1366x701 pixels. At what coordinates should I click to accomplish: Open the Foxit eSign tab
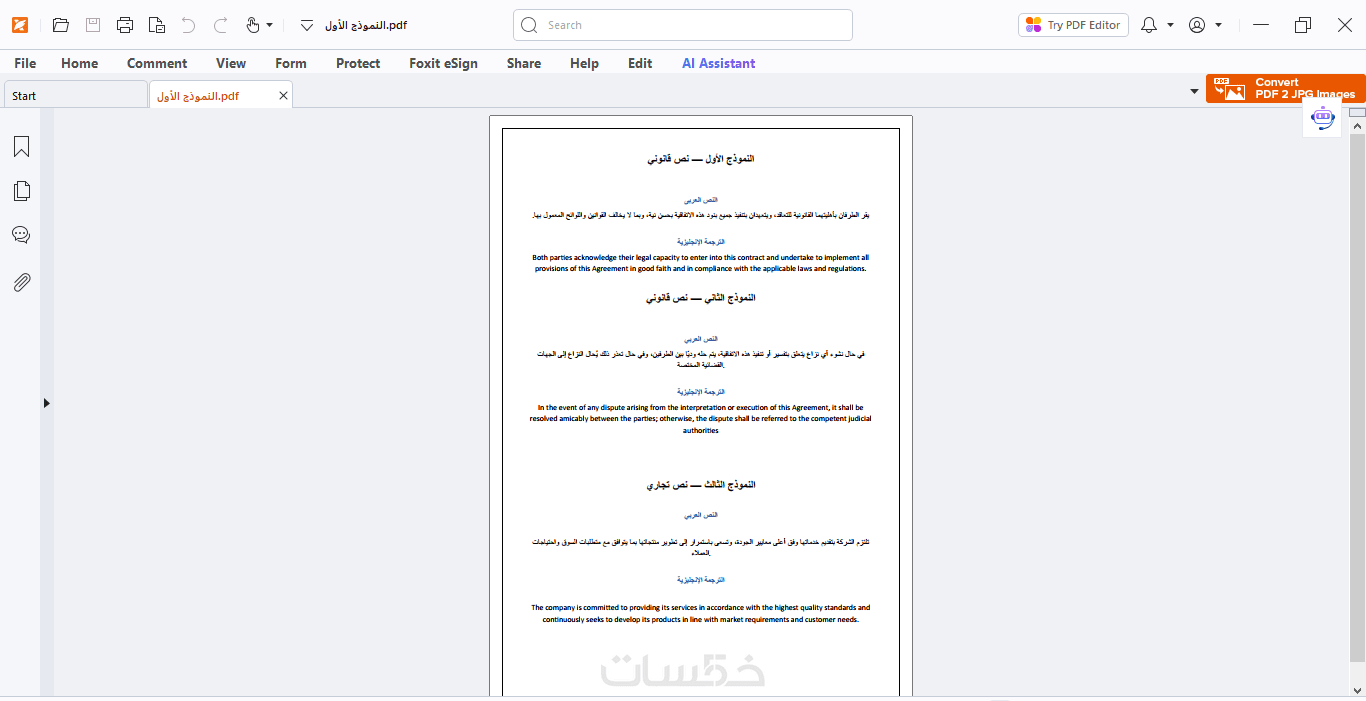pos(443,63)
